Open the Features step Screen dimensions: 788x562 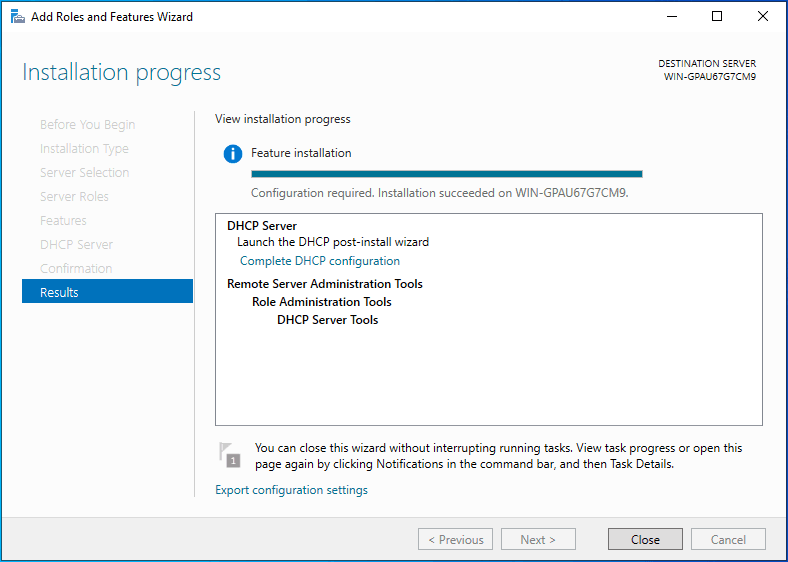click(x=63, y=221)
